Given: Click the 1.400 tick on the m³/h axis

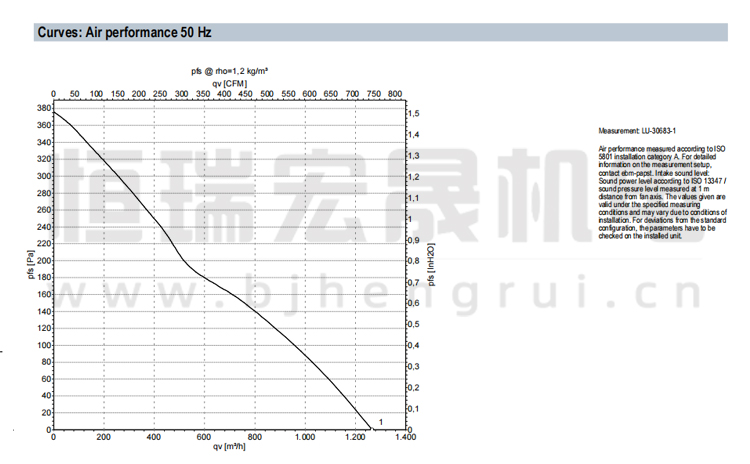Looking at the screenshot, I should tap(404, 438).
